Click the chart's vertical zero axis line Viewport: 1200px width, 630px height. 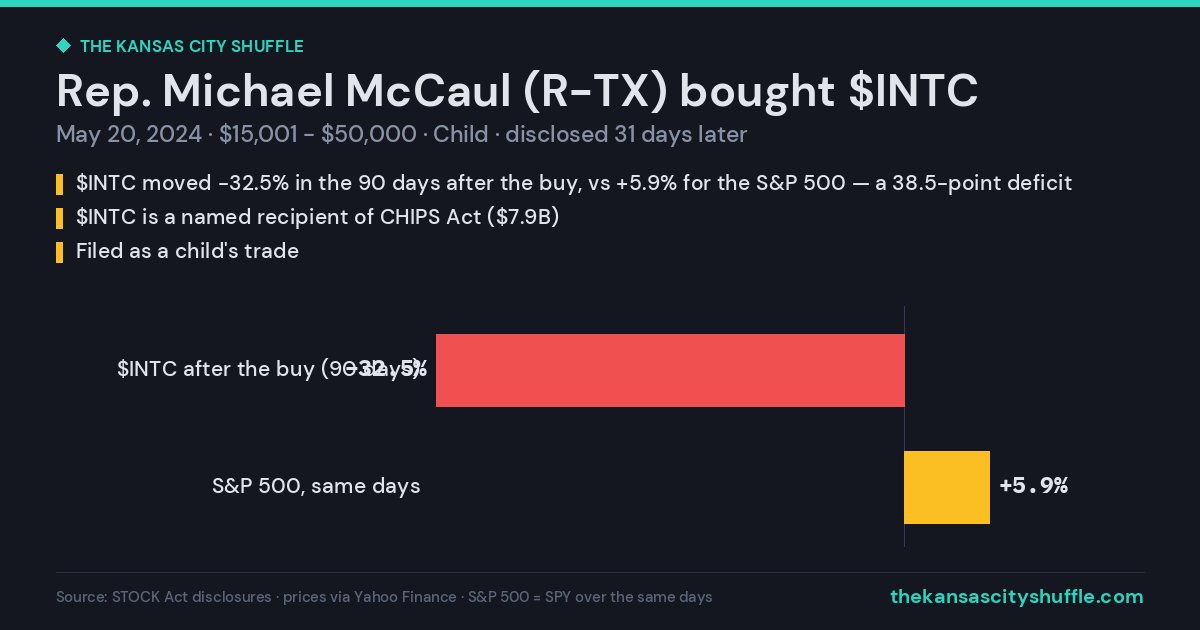coord(904,426)
